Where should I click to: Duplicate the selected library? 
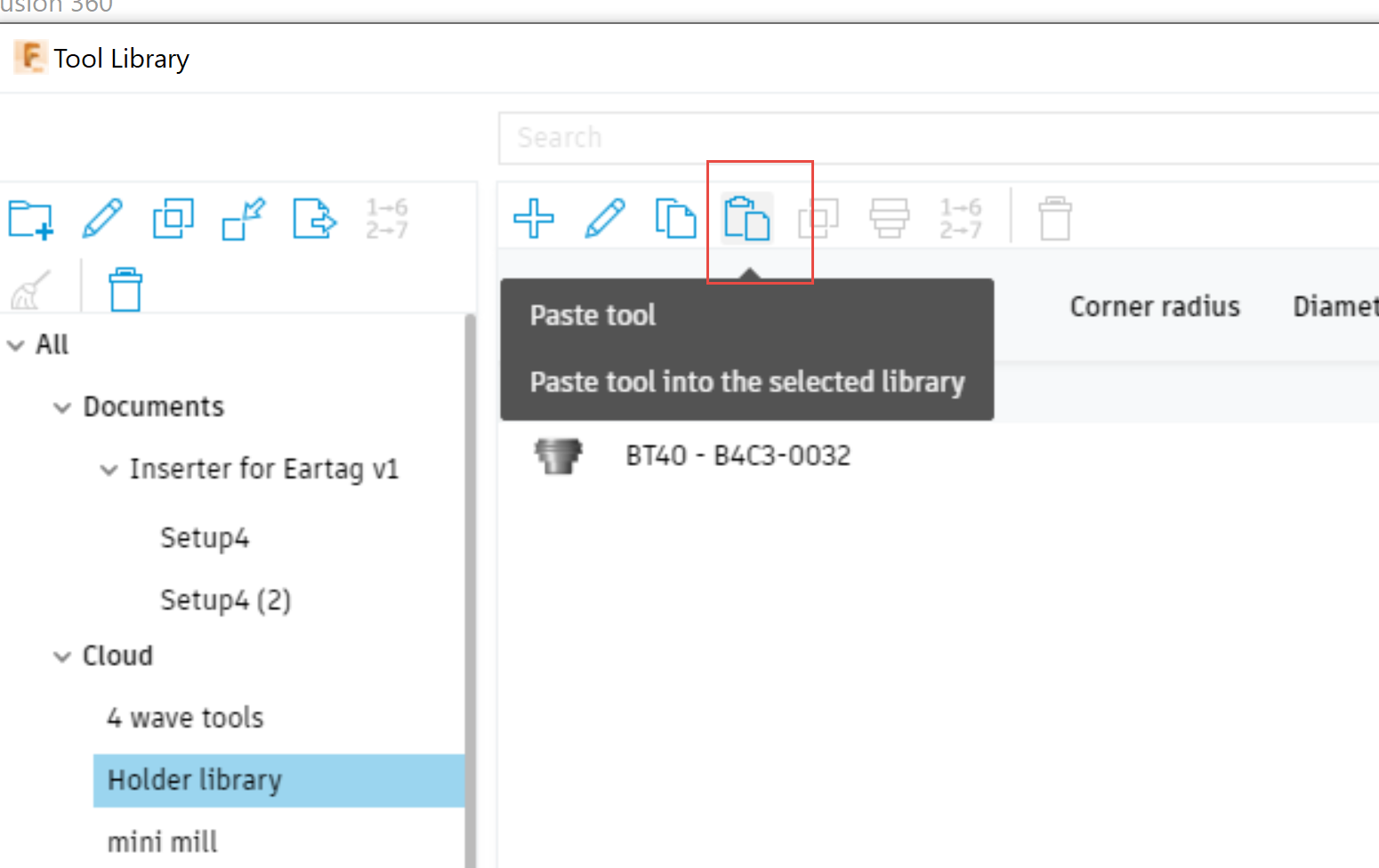pos(173,218)
